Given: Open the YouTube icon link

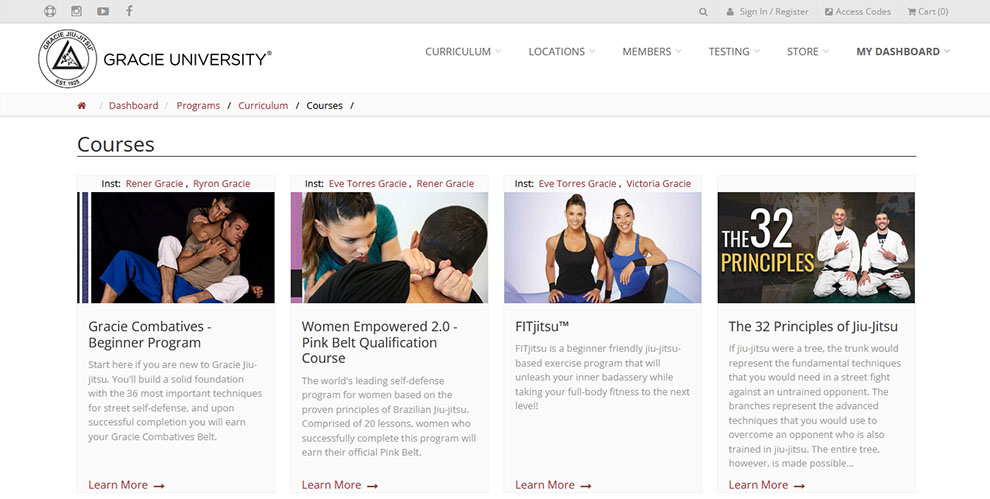Looking at the screenshot, I should pyautogui.click(x=103, y=12).
